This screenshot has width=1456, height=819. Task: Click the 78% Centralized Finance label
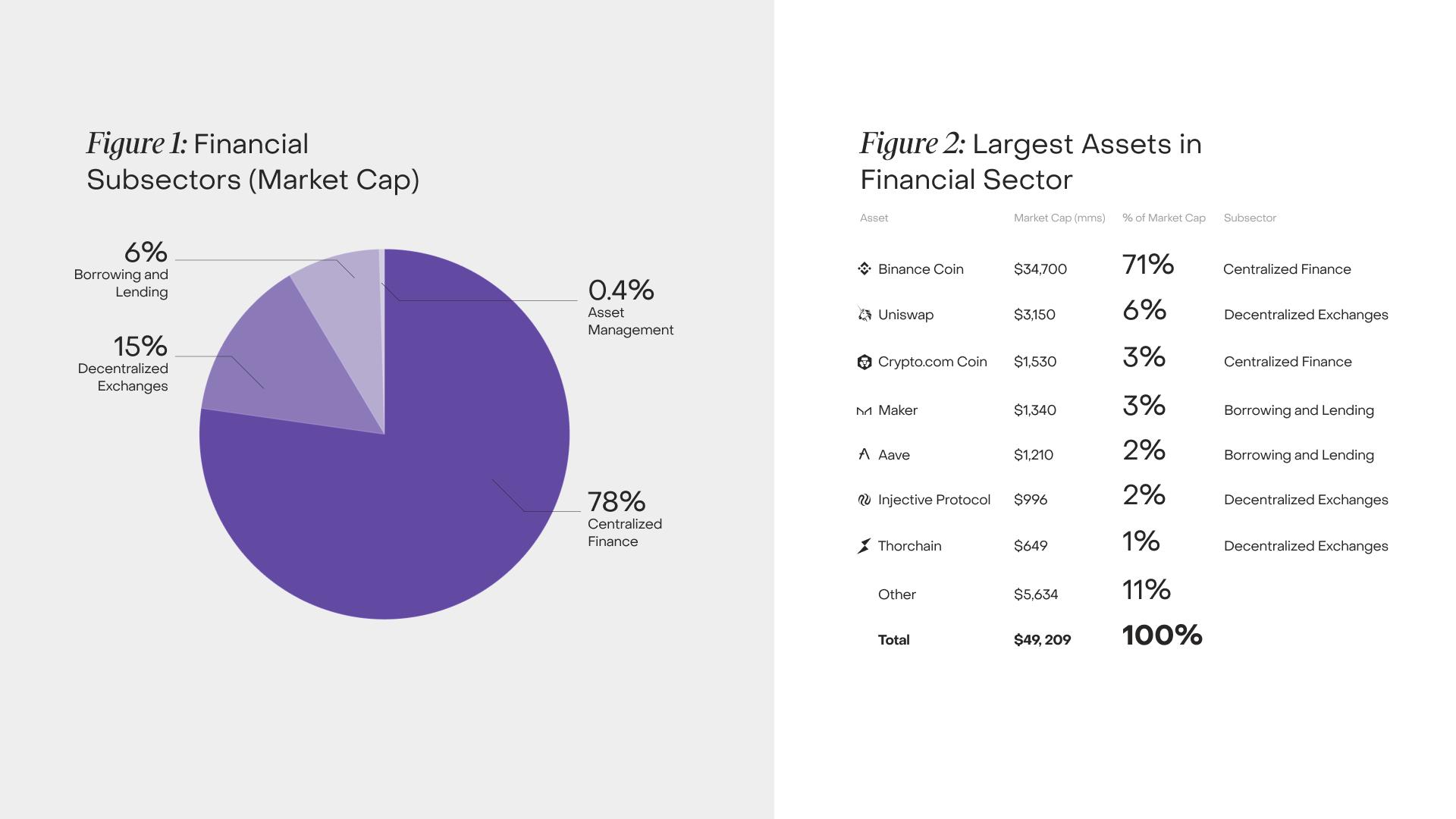[625, 519]
